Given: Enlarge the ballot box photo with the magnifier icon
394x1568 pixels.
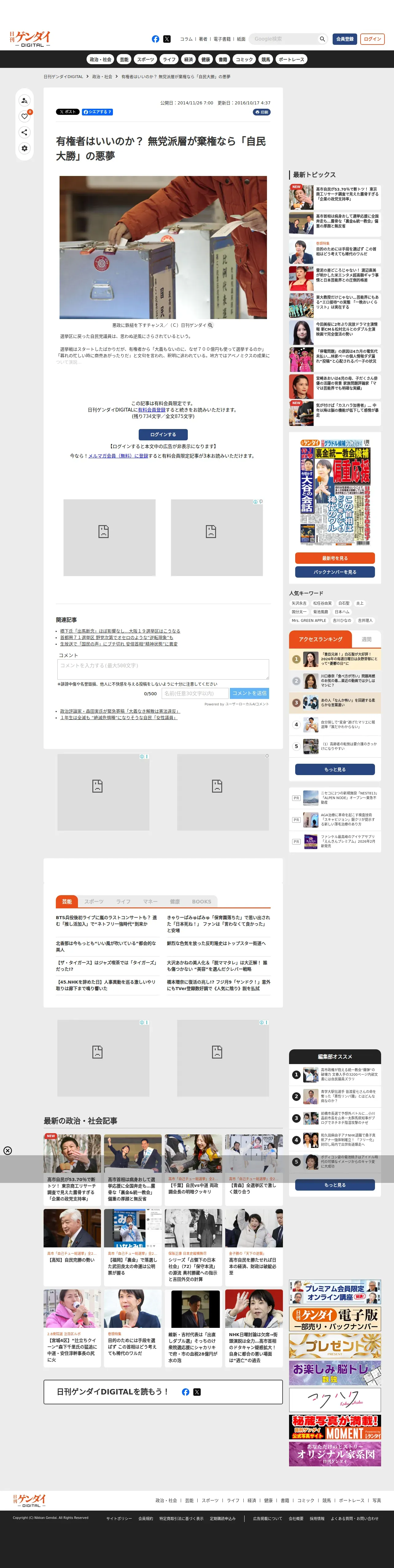Looking at the screenshot, I should click(x=211, y=326).
